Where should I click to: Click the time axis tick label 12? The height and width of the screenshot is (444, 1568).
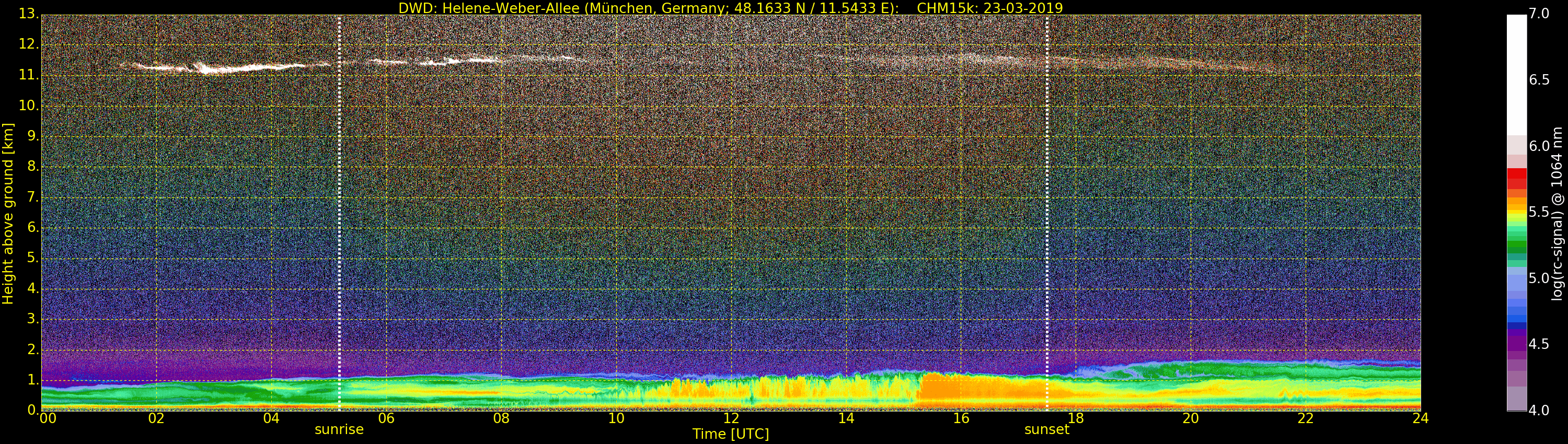(731, 418)
